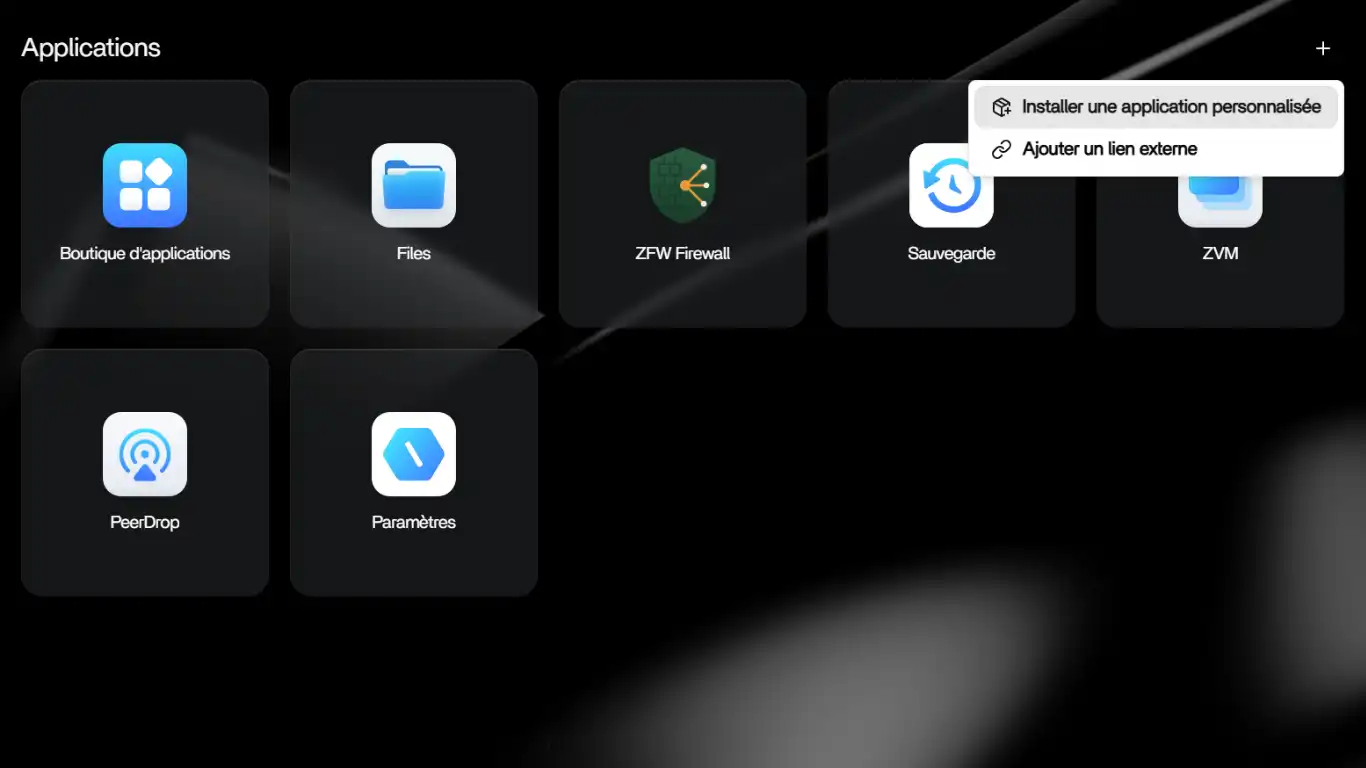Click the "Applications" heading
This screenshot has height=768, width=1366.
[x=91, y=48]
